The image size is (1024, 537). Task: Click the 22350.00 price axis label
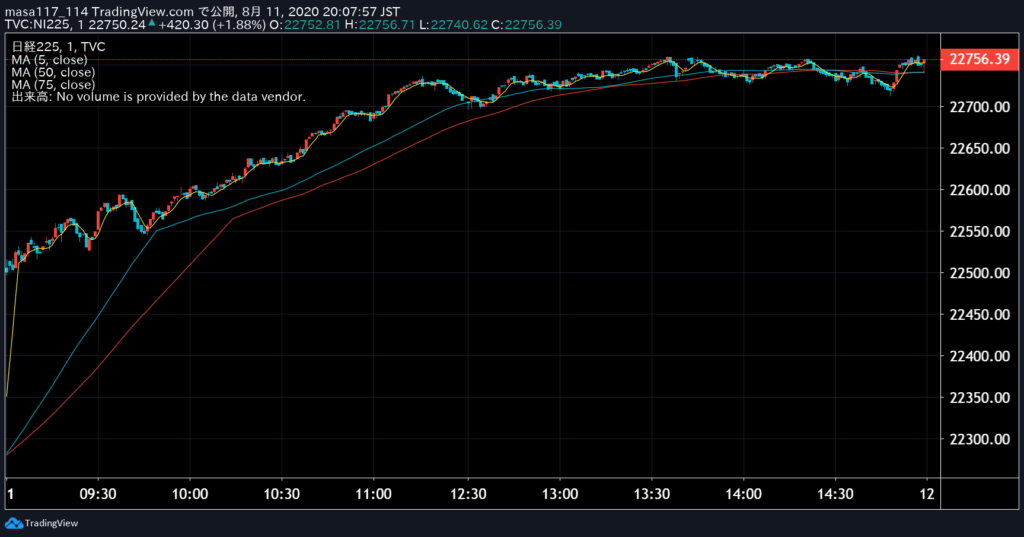979,397
